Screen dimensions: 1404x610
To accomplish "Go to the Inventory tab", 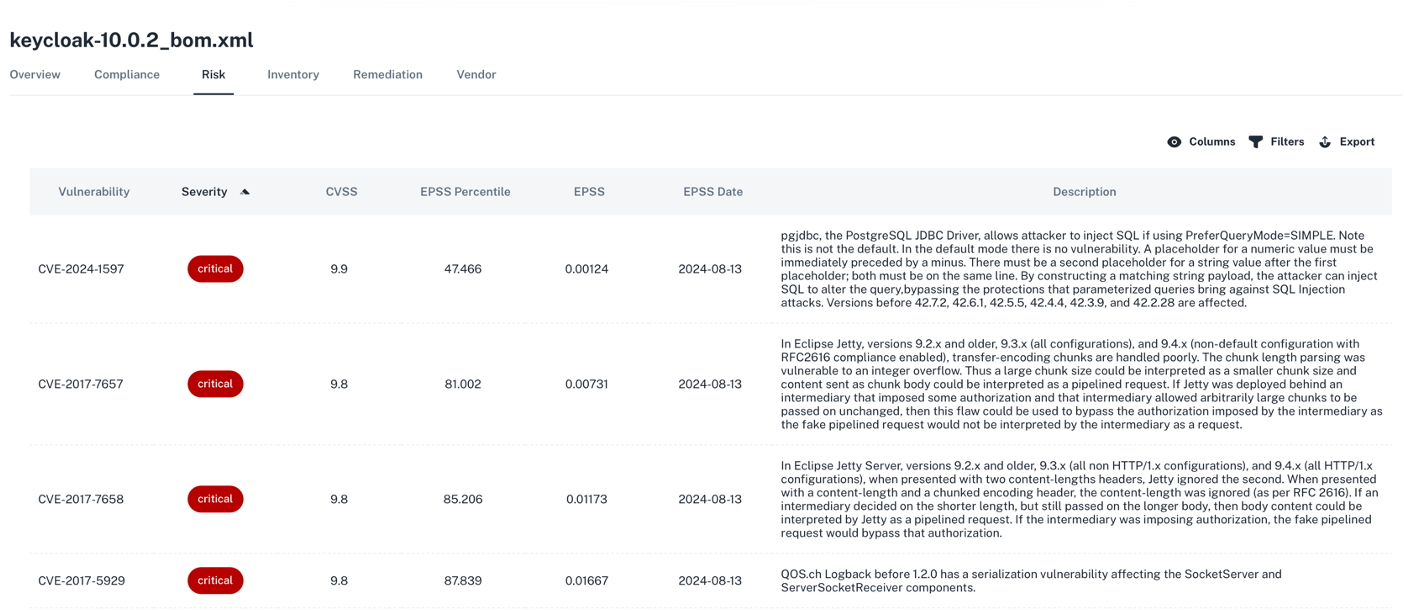I will coord(293,75).
